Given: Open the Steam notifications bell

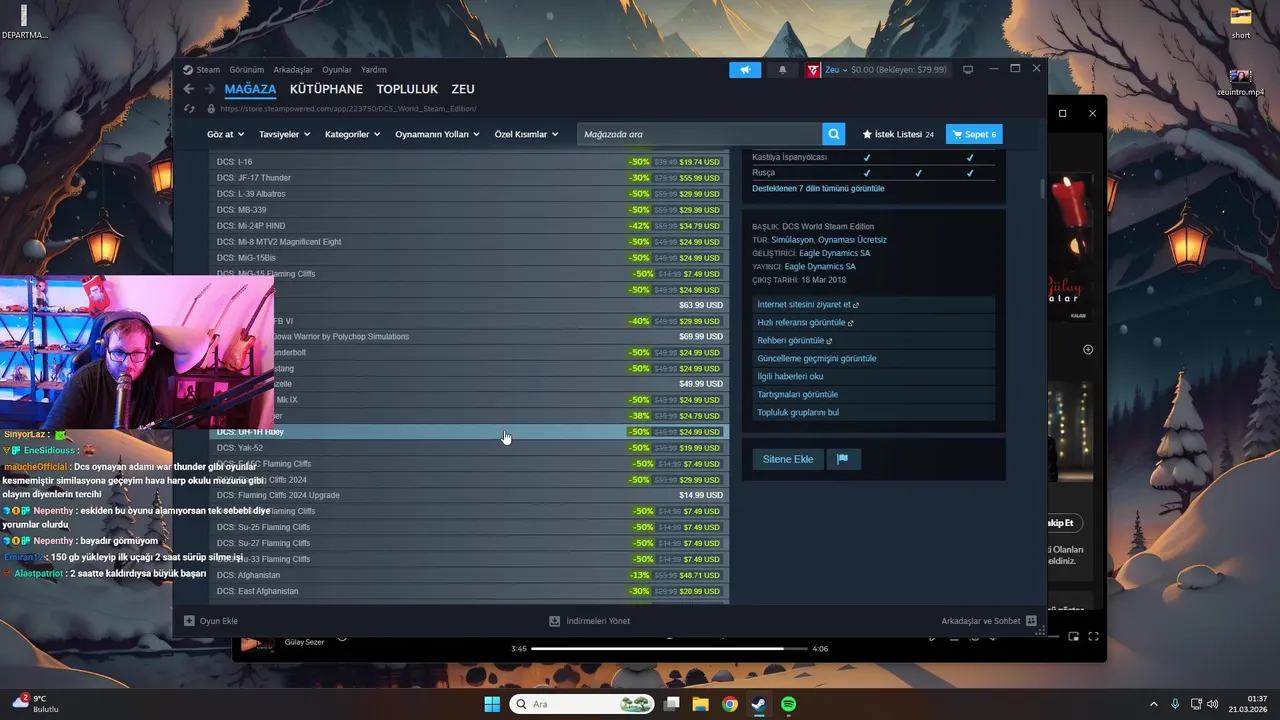Looking at the screenshot, I should point(782,70).
